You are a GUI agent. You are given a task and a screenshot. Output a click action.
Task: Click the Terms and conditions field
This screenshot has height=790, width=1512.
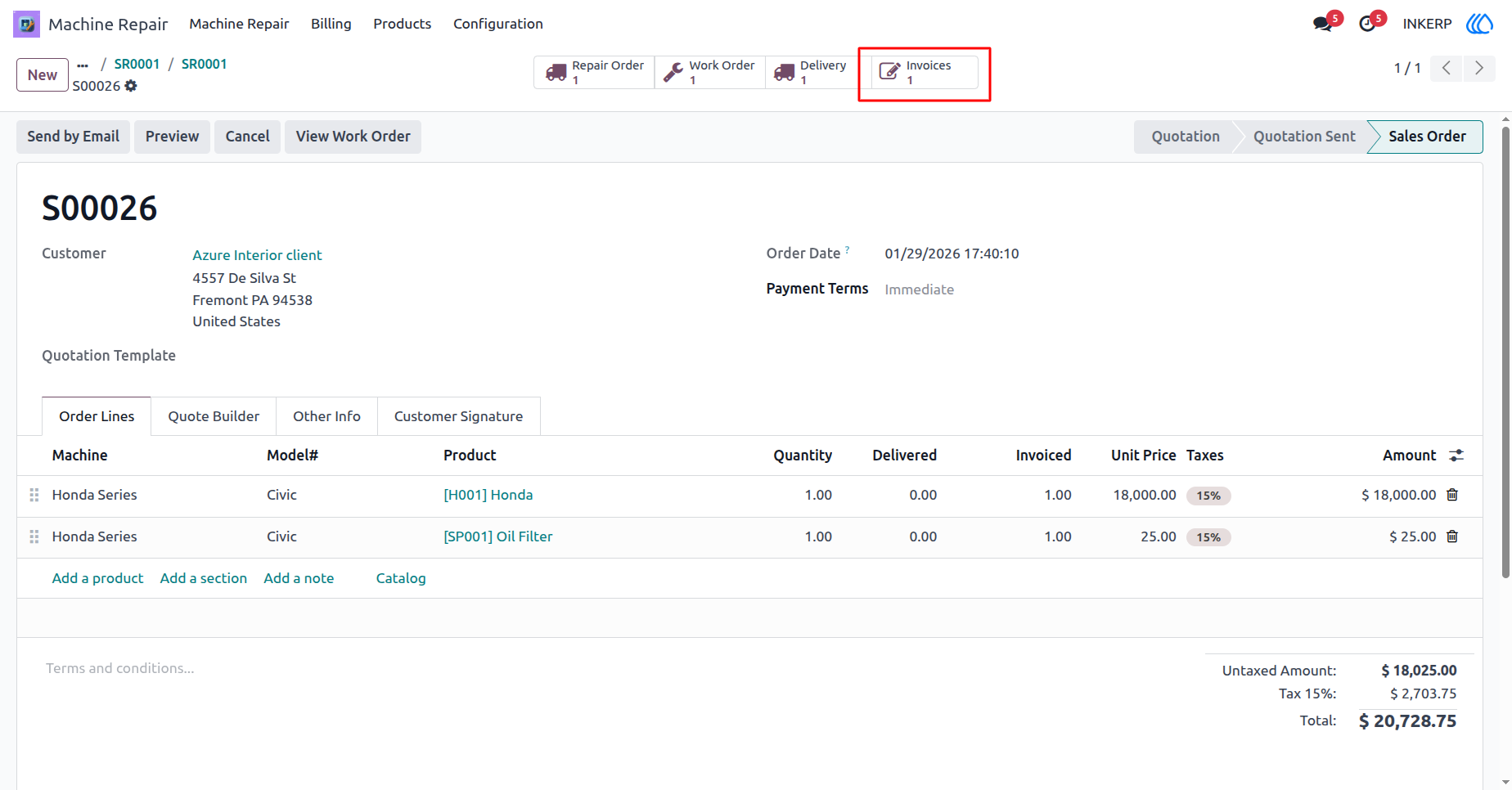click(120, 668)
